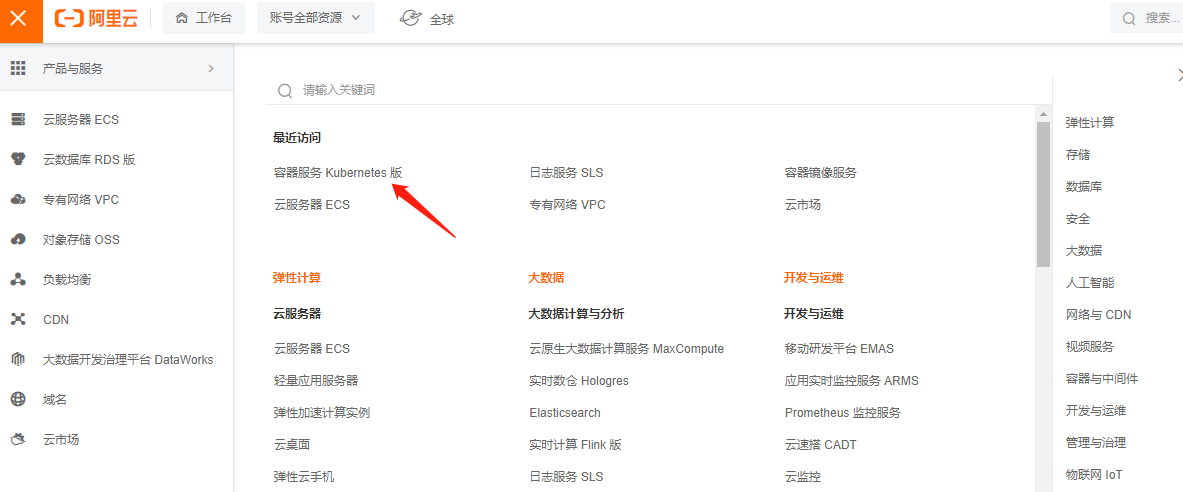Click the search magnifier icon in top bar
1183x492 pixels.
(1129, 19)
